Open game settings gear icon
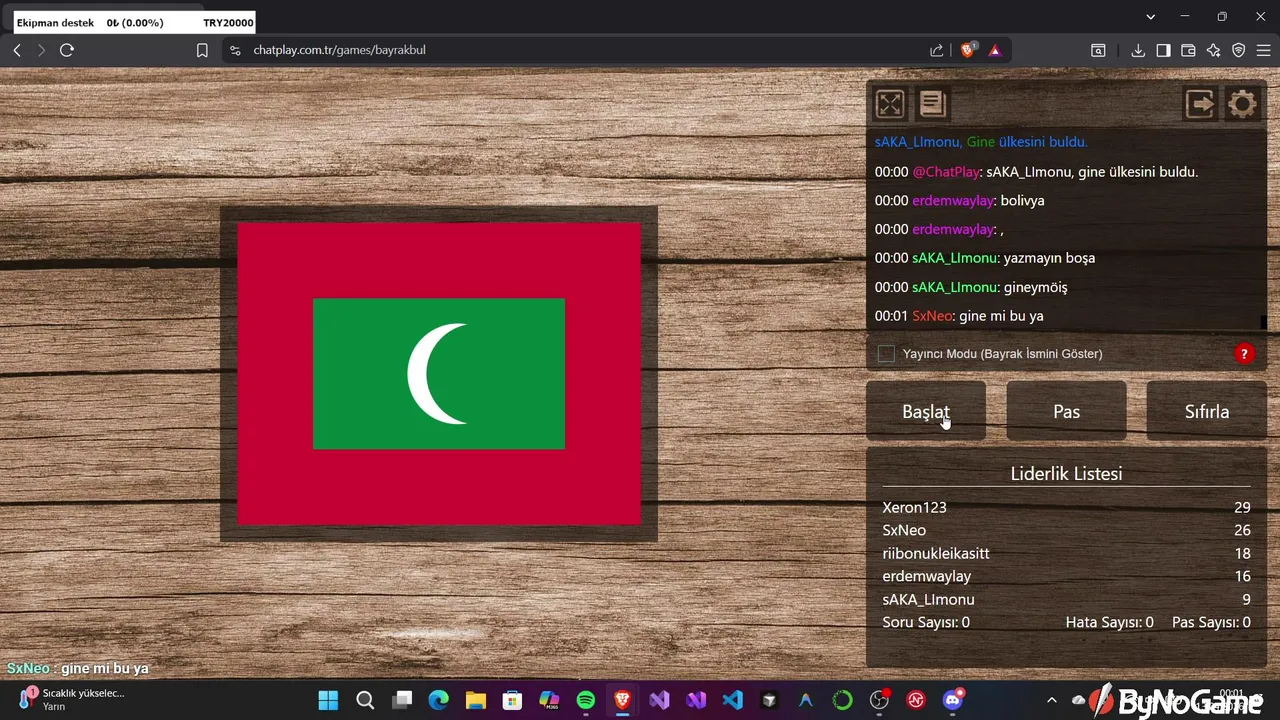 (1242, 104)
